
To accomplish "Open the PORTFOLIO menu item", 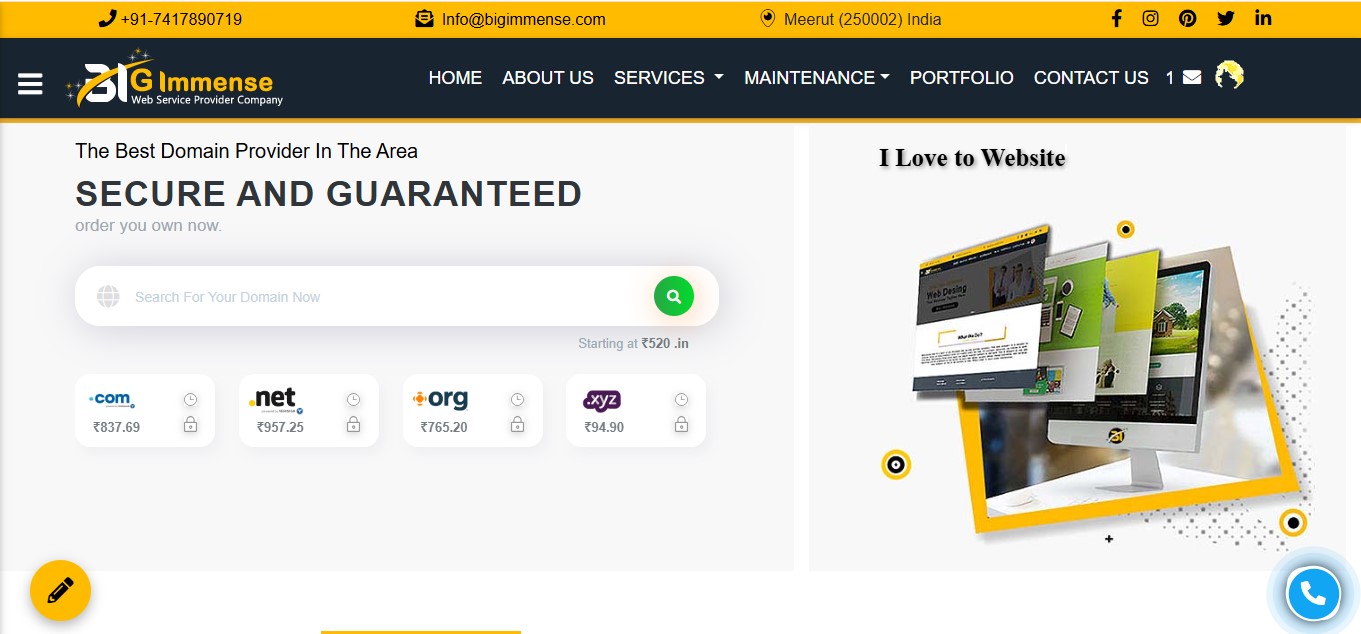I will tap(962, 78).
